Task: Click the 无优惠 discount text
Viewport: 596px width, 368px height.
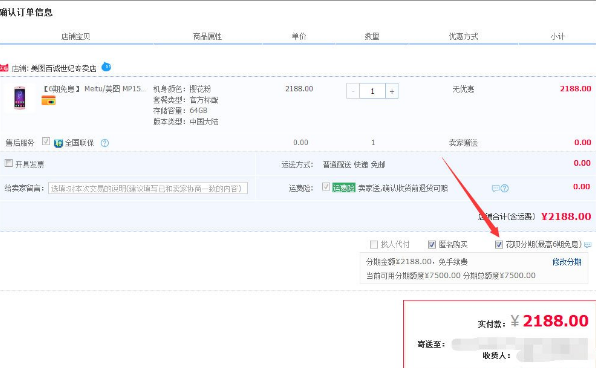Action: [463, 89]
